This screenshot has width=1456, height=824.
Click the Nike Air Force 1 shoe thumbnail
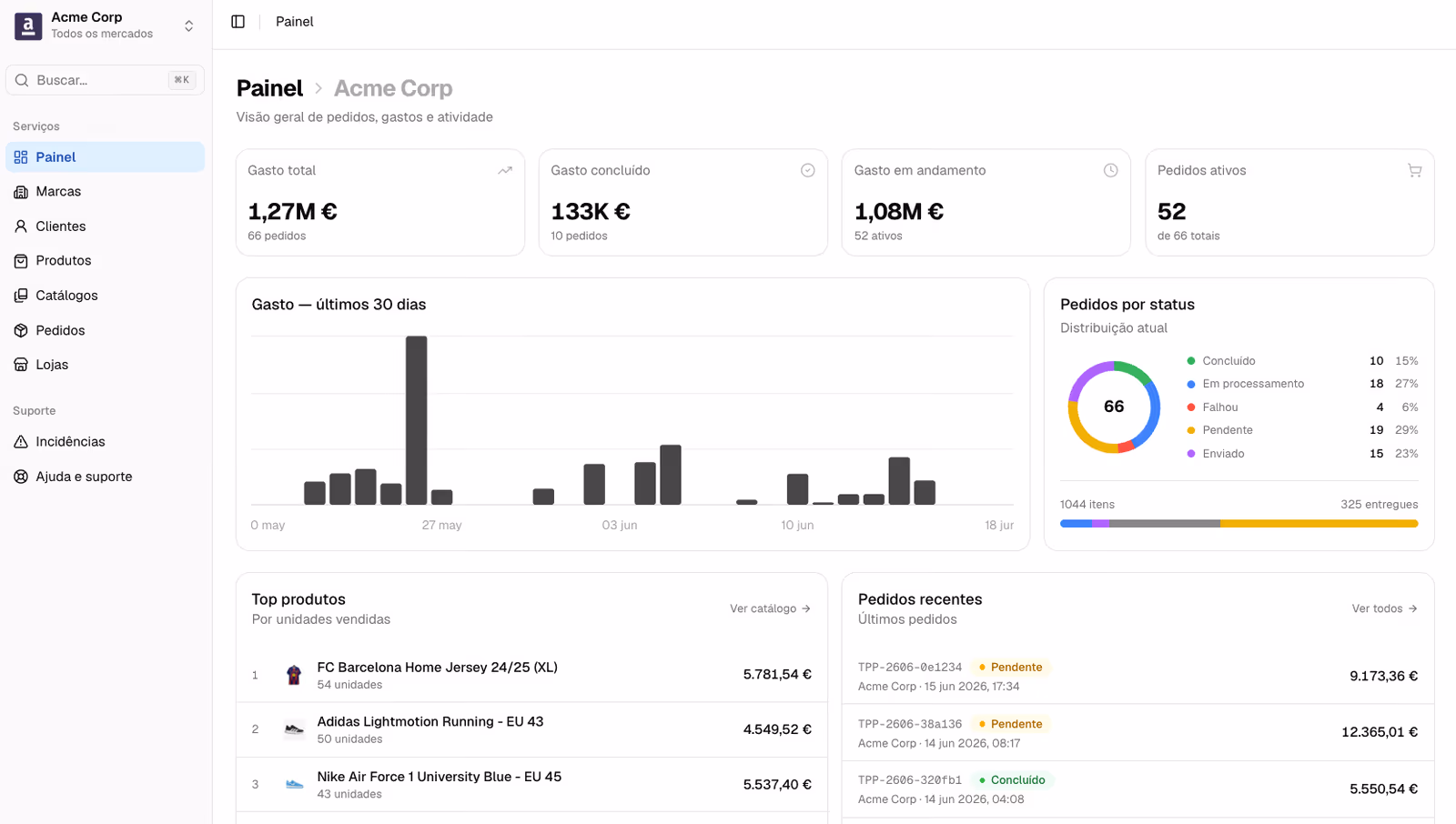pyautogui.click(x=294, y=784)
